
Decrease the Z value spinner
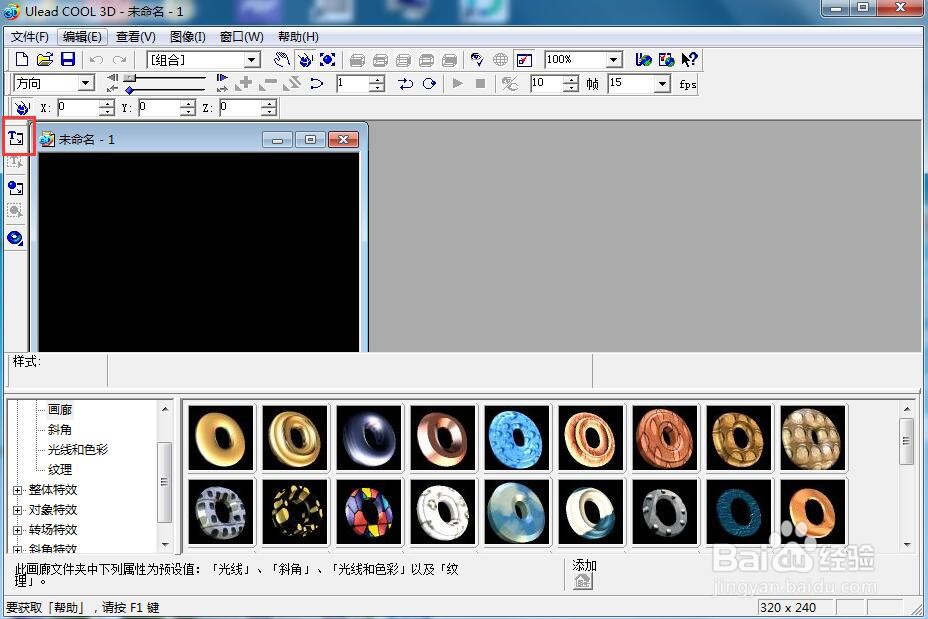(269, 111)
